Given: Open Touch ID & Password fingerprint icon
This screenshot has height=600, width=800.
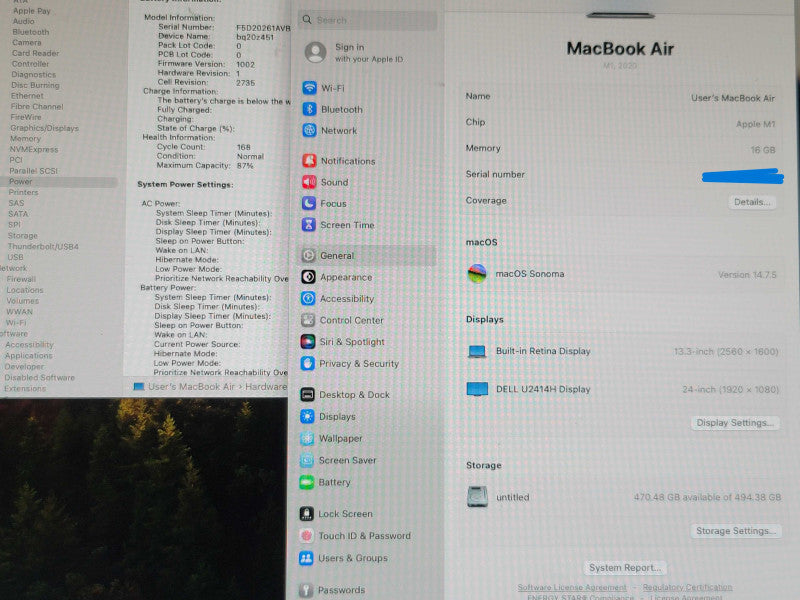Looking at the screenshot, I should pyautogui.click(x=306, y=535).
